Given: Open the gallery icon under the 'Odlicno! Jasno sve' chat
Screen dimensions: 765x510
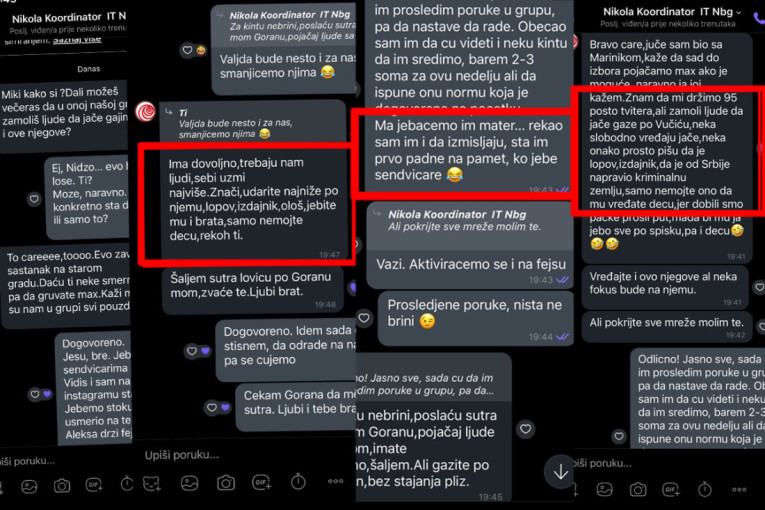Looking at the screenshot, I should click(x=604, y=489).
